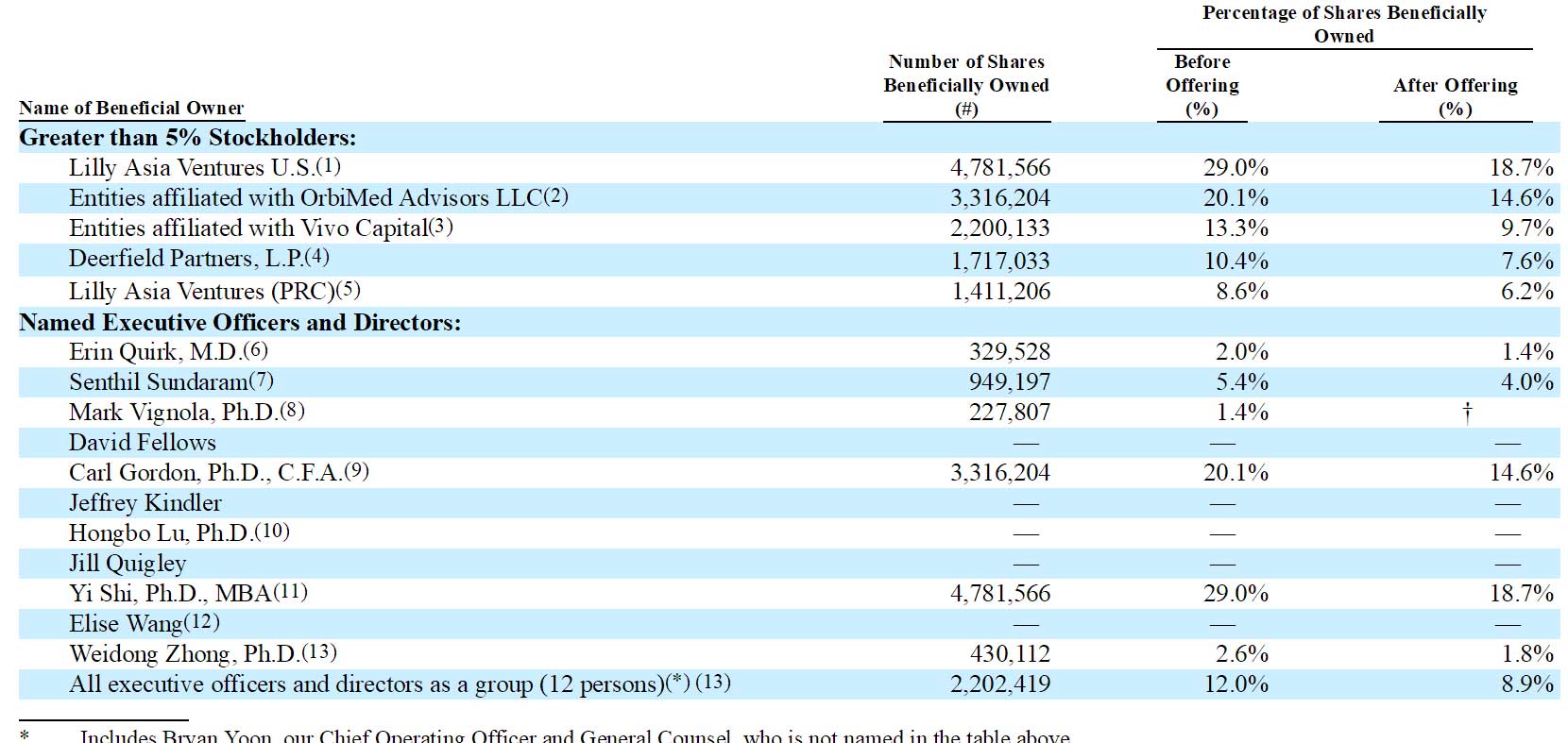Image resolution: width=1568 pixels, height=743 pixels.
Task: Click the name 'Yi Shi, Ph.D., MBA'
Action: [171, 593]
